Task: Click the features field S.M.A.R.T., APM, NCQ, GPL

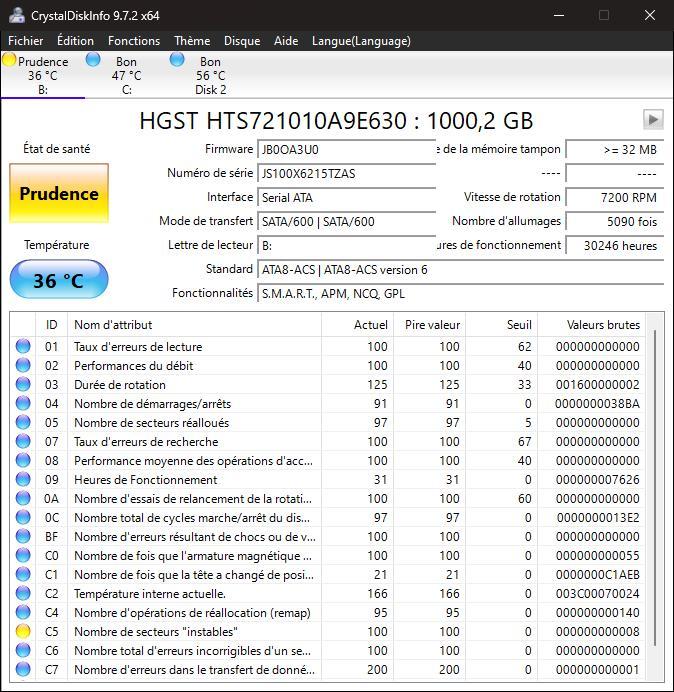Action: [460, 293]
